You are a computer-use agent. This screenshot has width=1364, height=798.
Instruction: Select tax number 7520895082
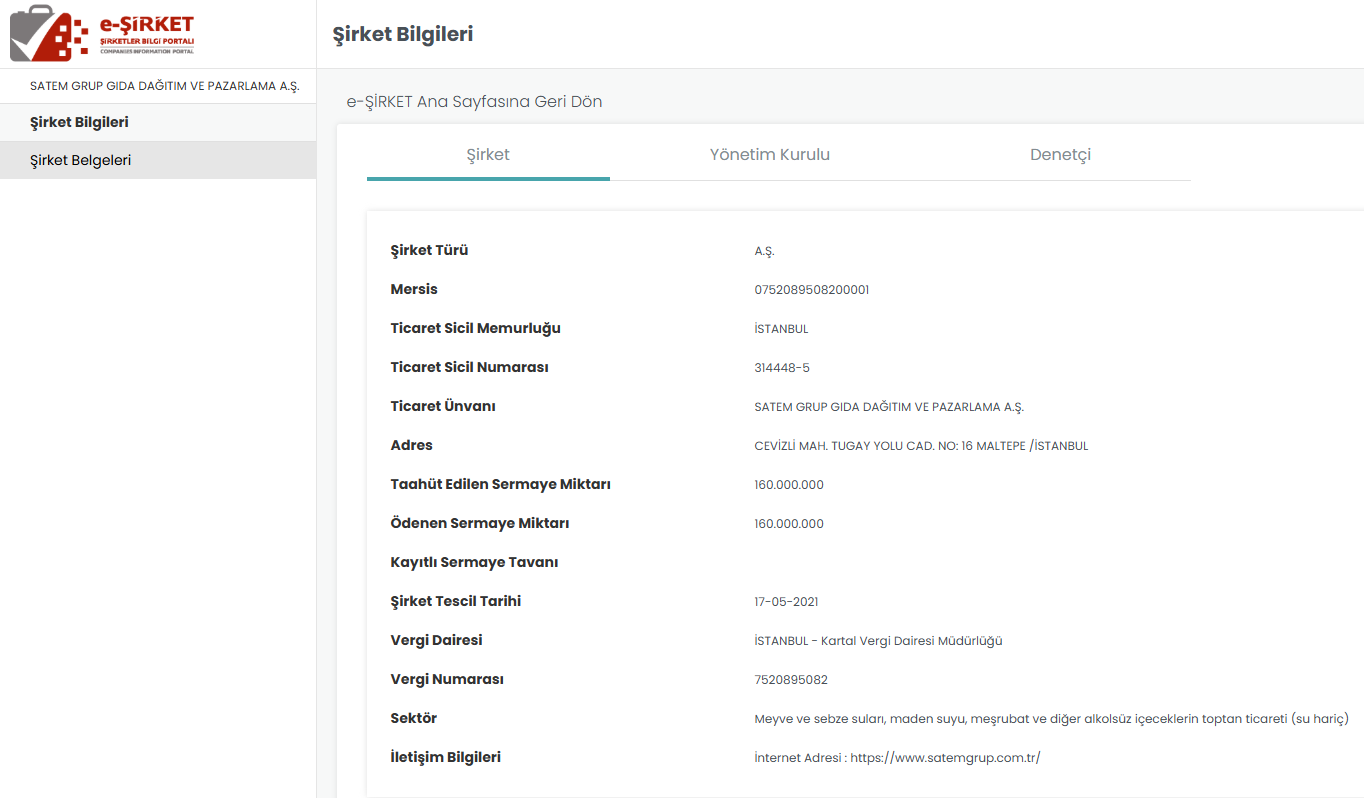[x=791, y=680]
